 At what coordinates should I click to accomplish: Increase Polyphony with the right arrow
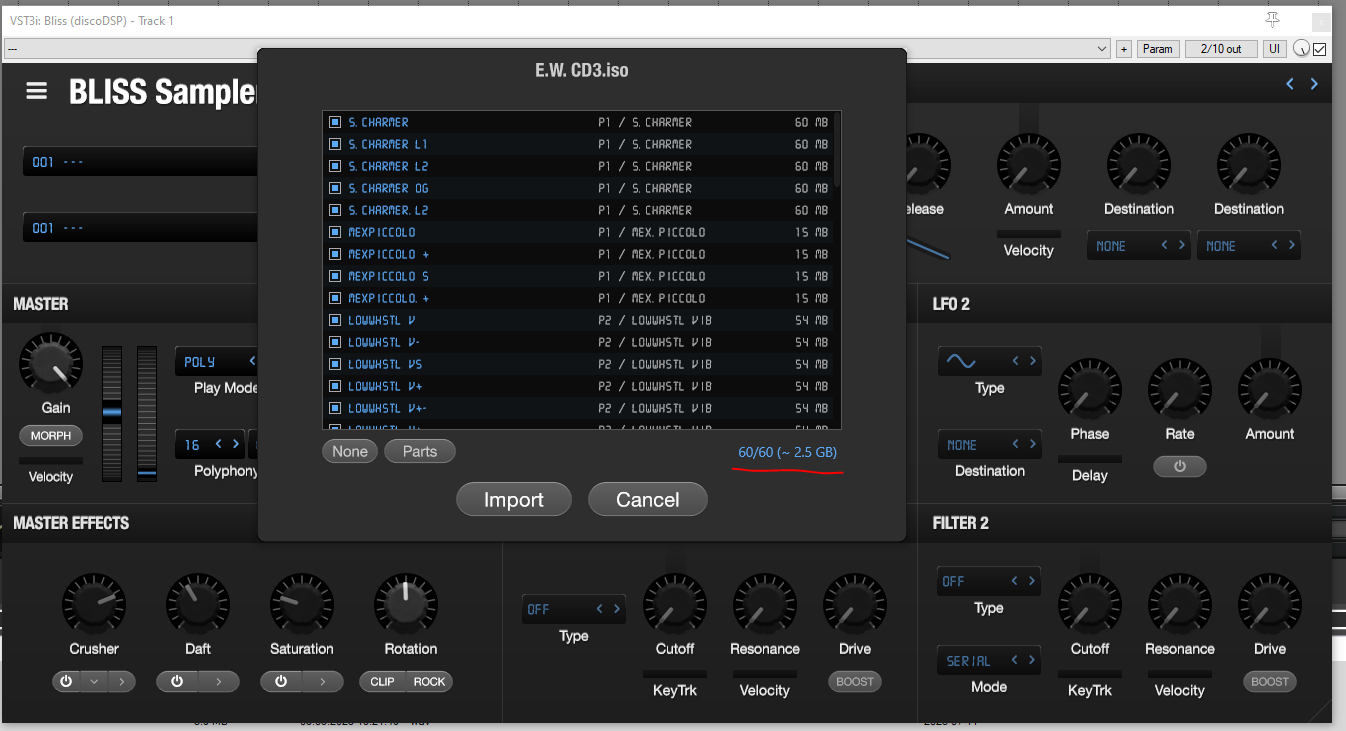pyautogui.click(x=236, y=444)
